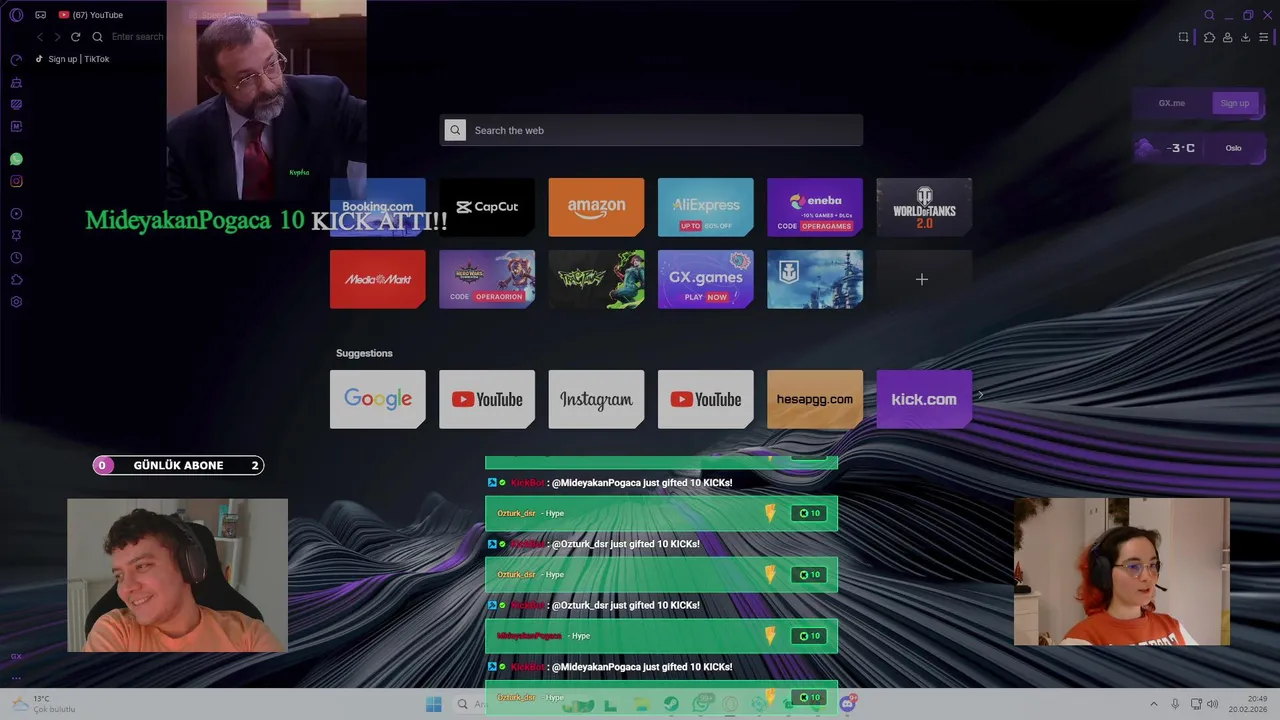Reload the page with the refresh icon
The width and height of the screenshot is (1280, 720).
pos(75,37)
